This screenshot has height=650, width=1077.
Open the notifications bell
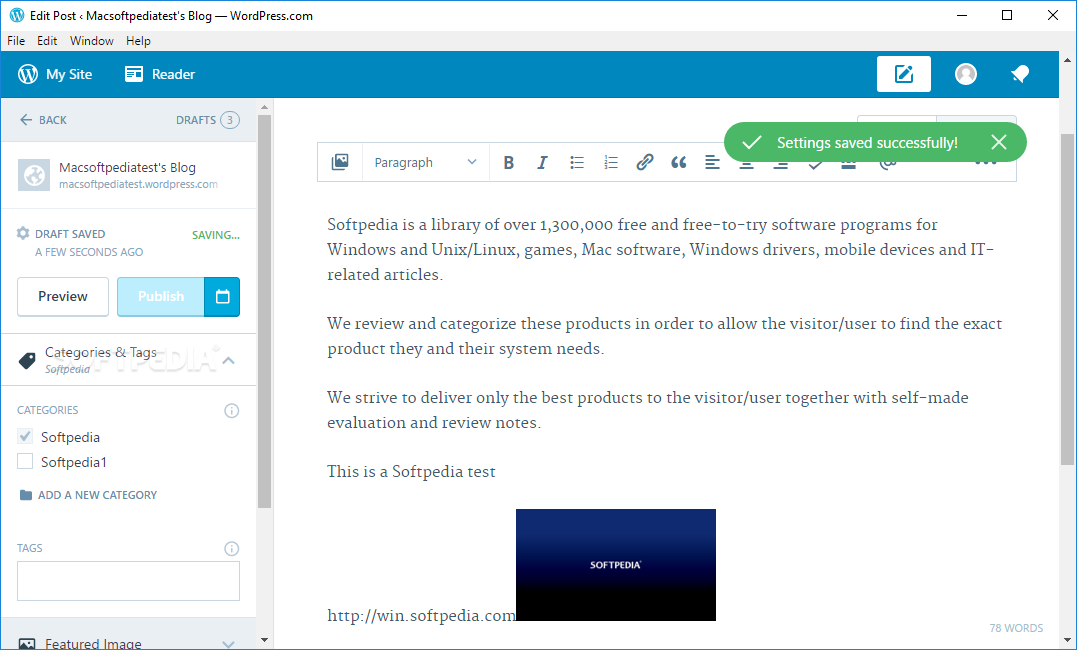click(x=1020, y=74)
